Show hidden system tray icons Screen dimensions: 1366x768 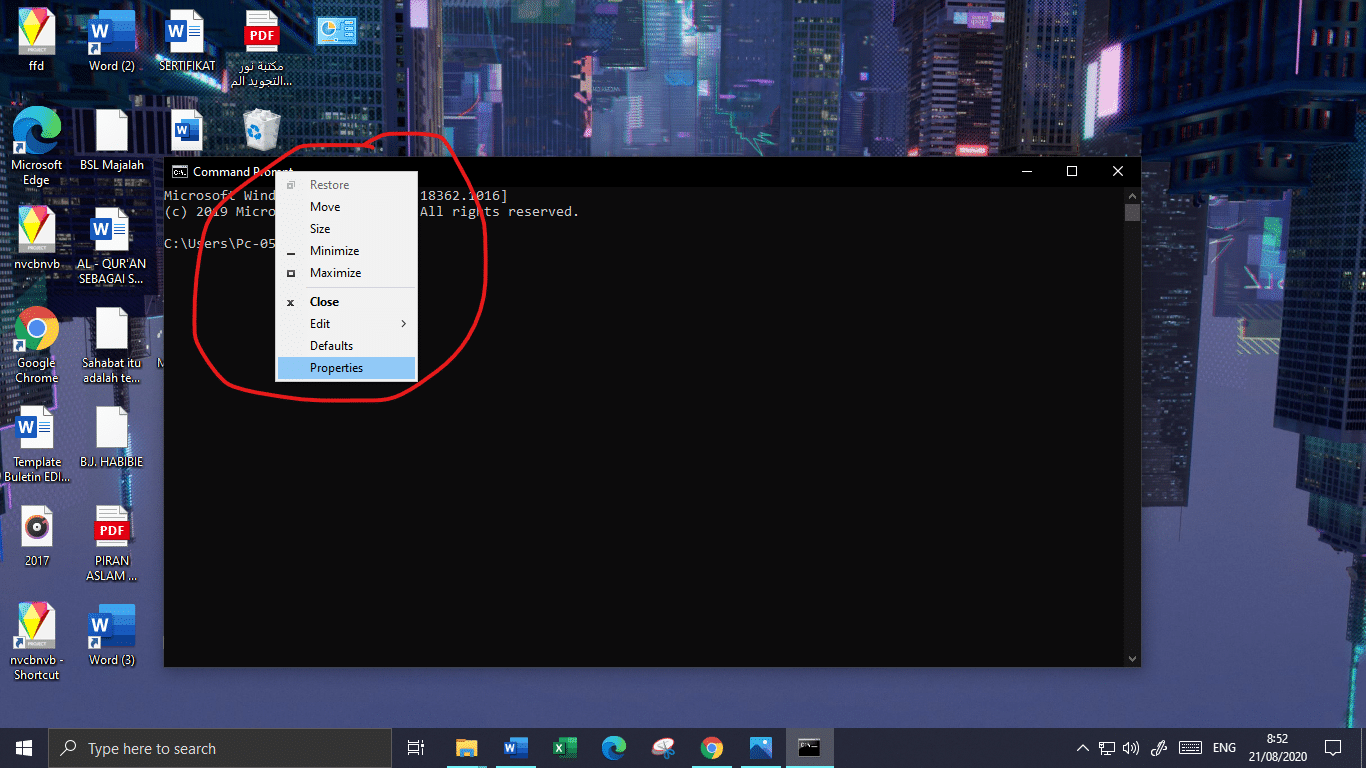(1083, 748)
